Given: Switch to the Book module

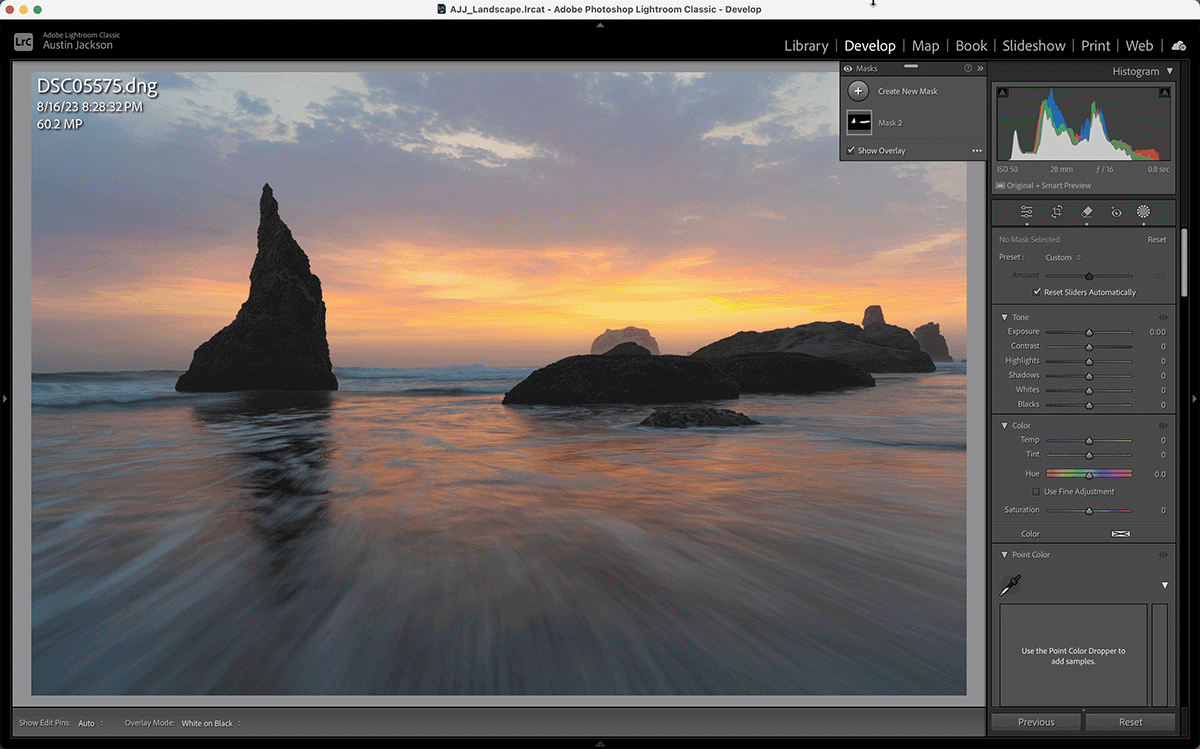Looking at the screenshot, I should [x=971, y=46].
